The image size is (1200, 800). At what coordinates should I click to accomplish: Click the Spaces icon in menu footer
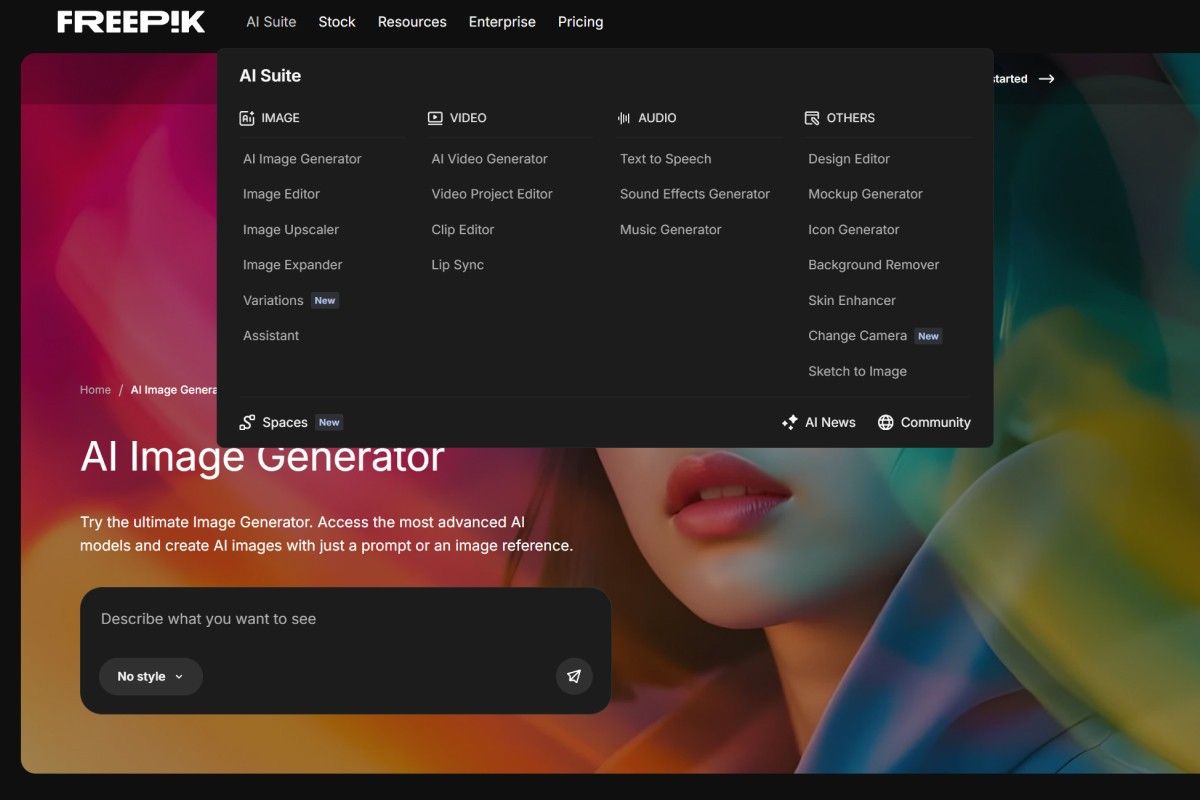click(x=247, y=423)
